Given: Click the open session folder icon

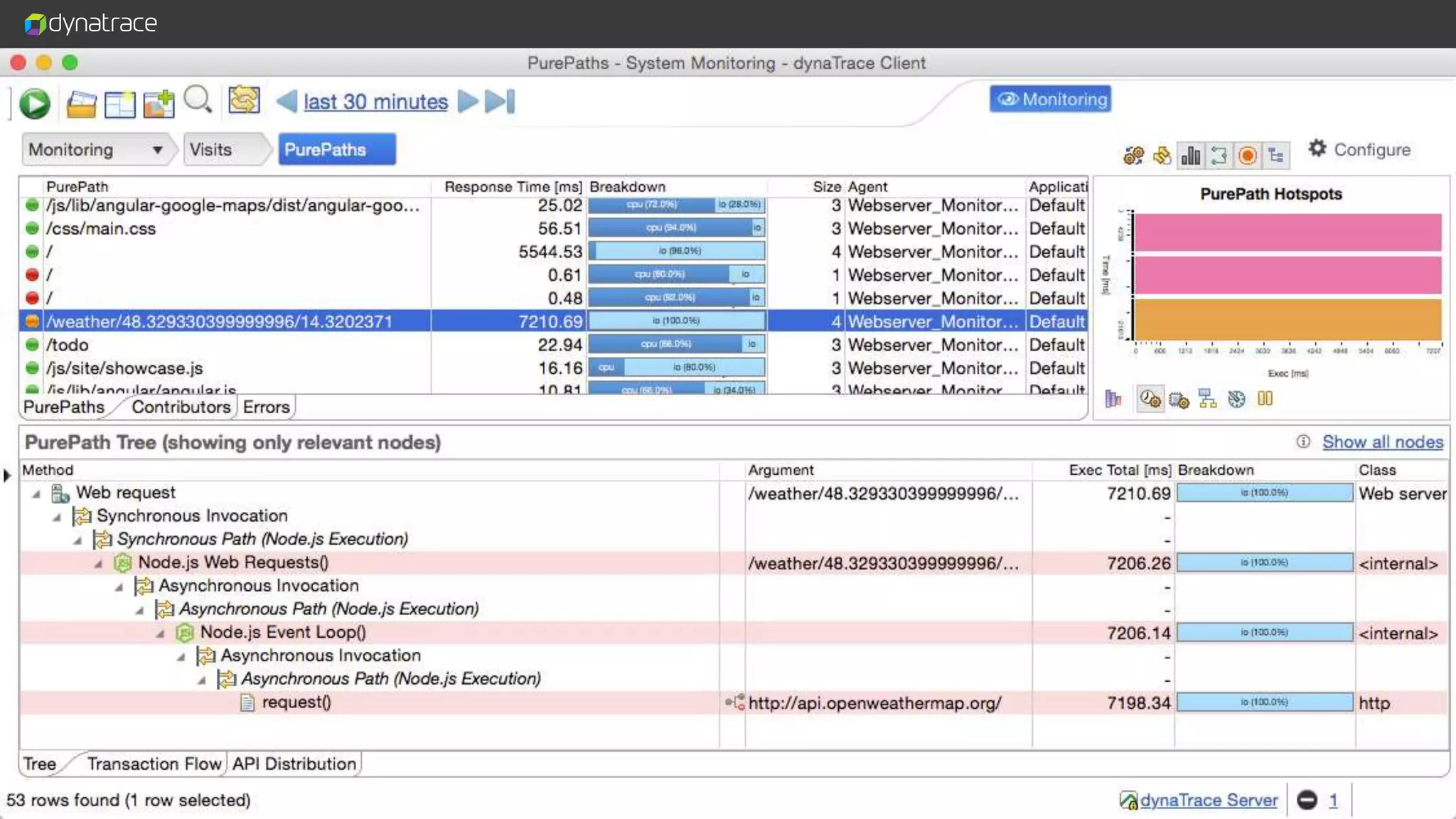Looking at the screenshot, I should point(81,104).
